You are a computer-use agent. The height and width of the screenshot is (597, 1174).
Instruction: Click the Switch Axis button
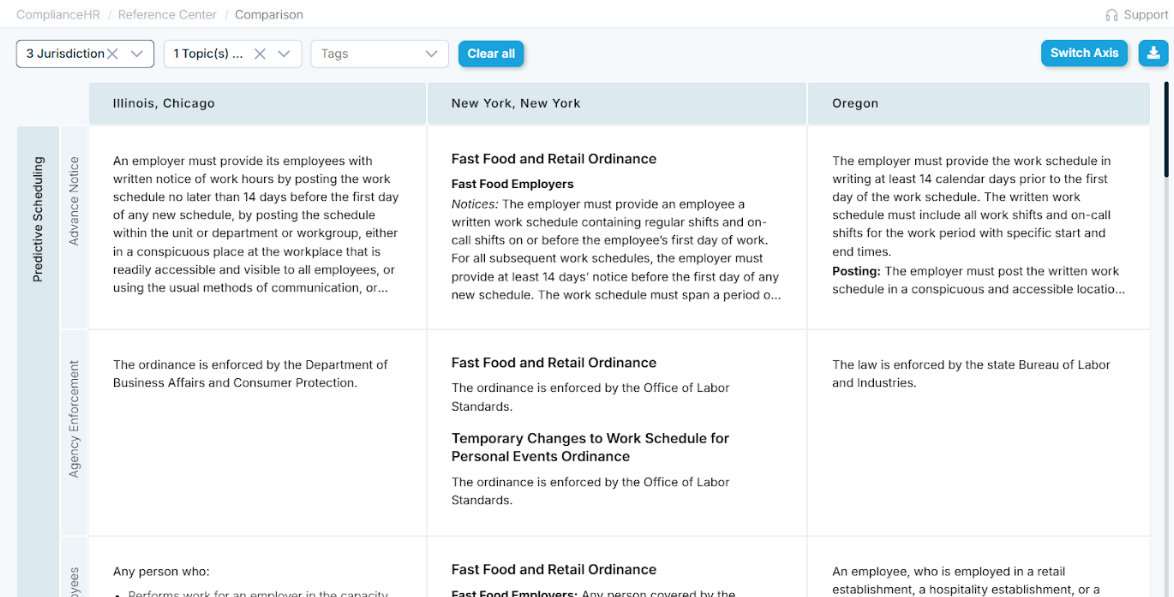(x=1084, y=53)
